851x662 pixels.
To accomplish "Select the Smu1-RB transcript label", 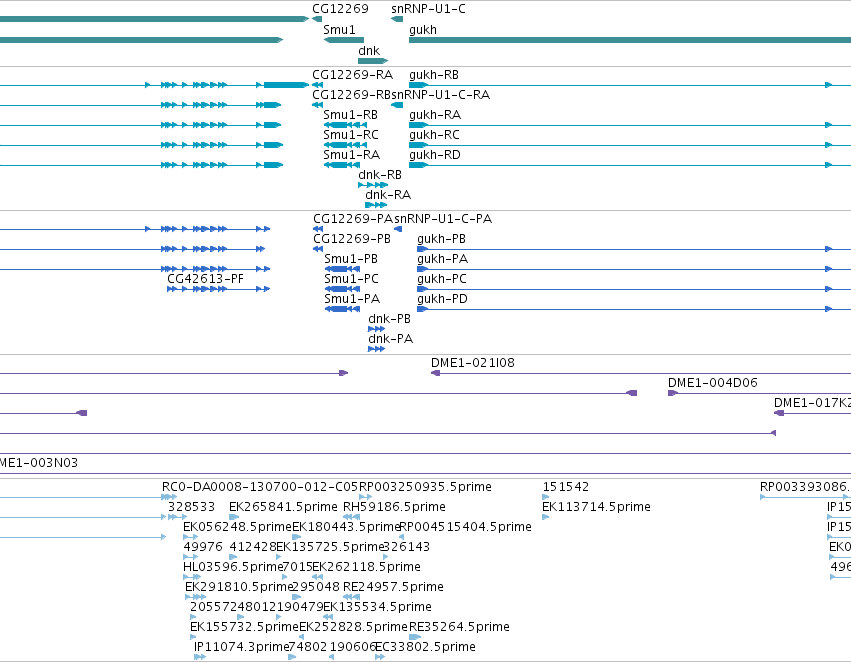I will (x=351, y=115).
